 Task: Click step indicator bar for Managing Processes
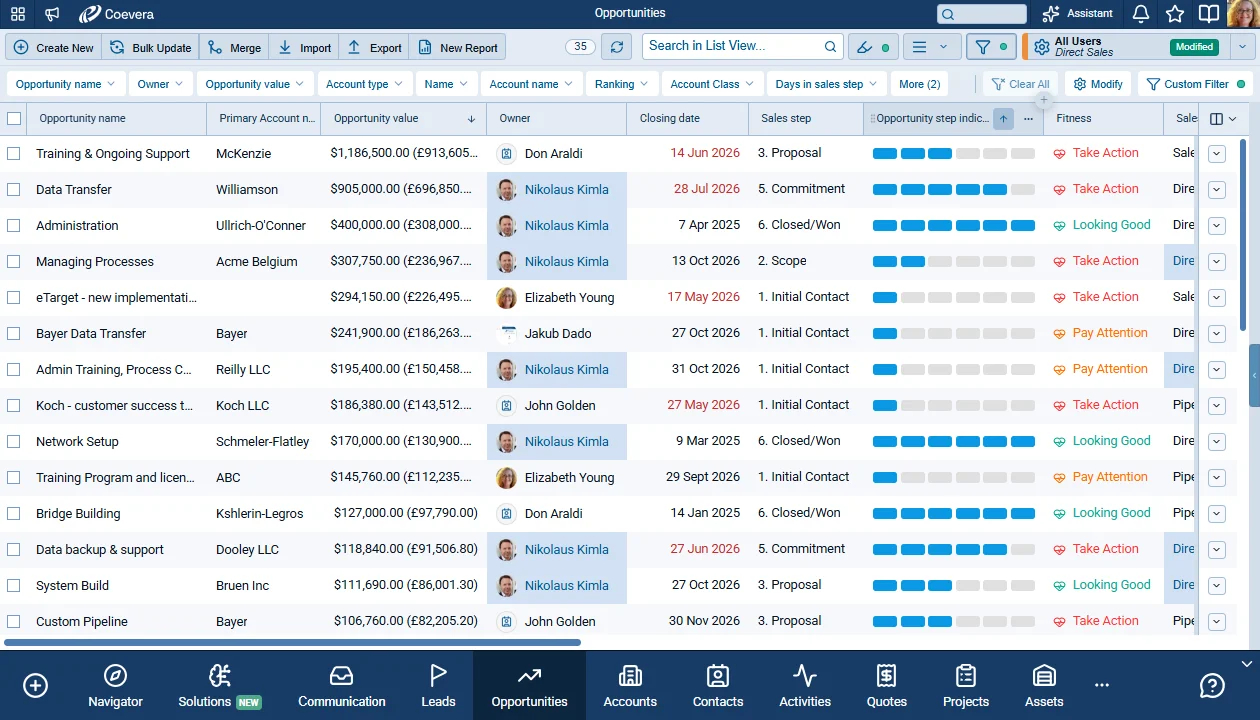click(954, 262)
